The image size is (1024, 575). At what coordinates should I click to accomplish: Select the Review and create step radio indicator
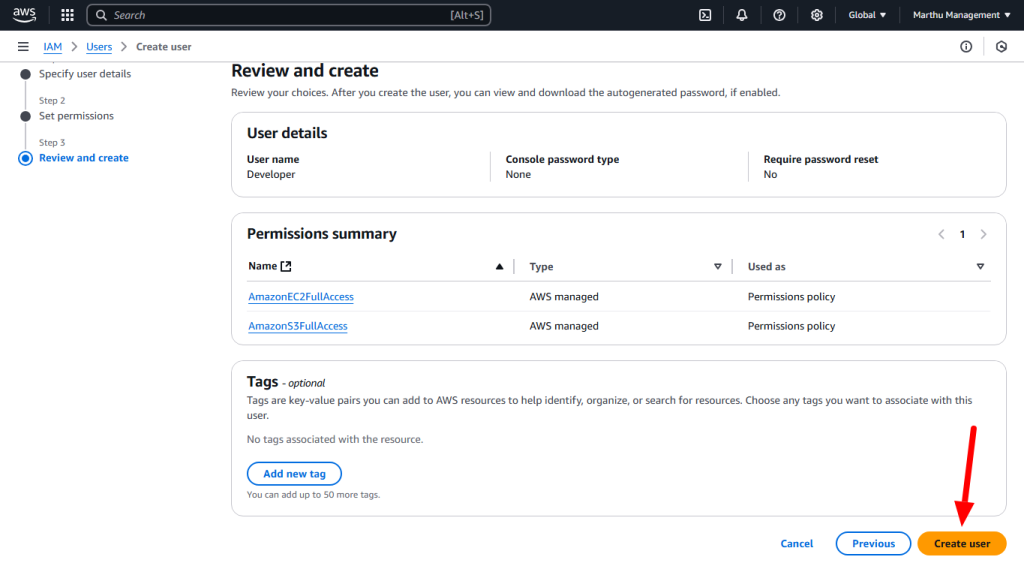[25, 158]
